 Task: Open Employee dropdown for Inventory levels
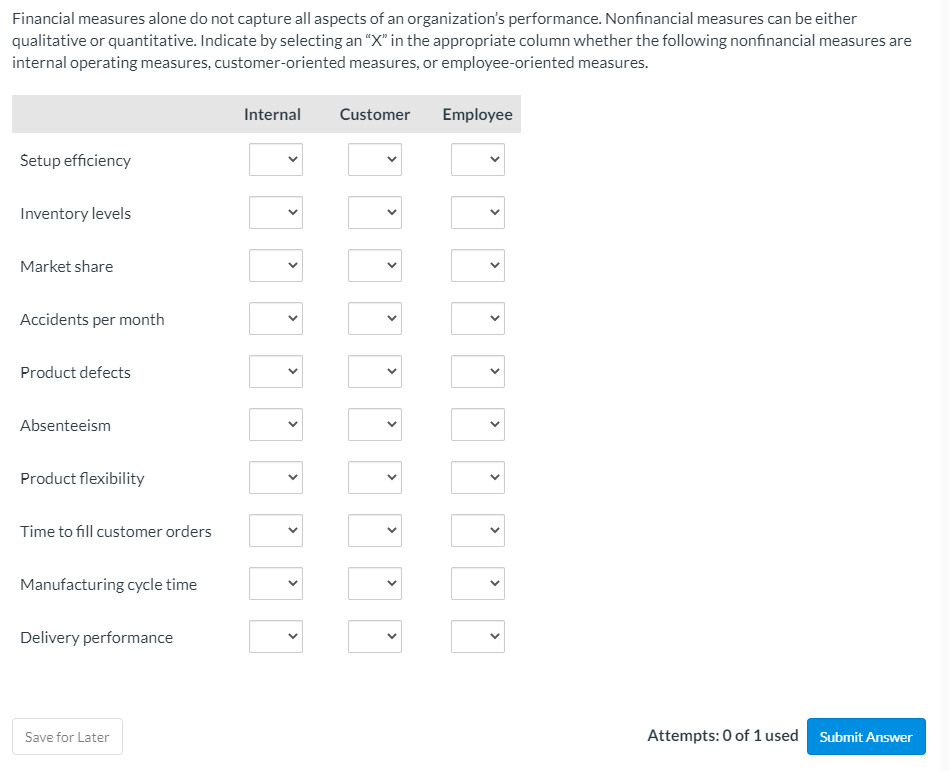[x=477, y=212]
